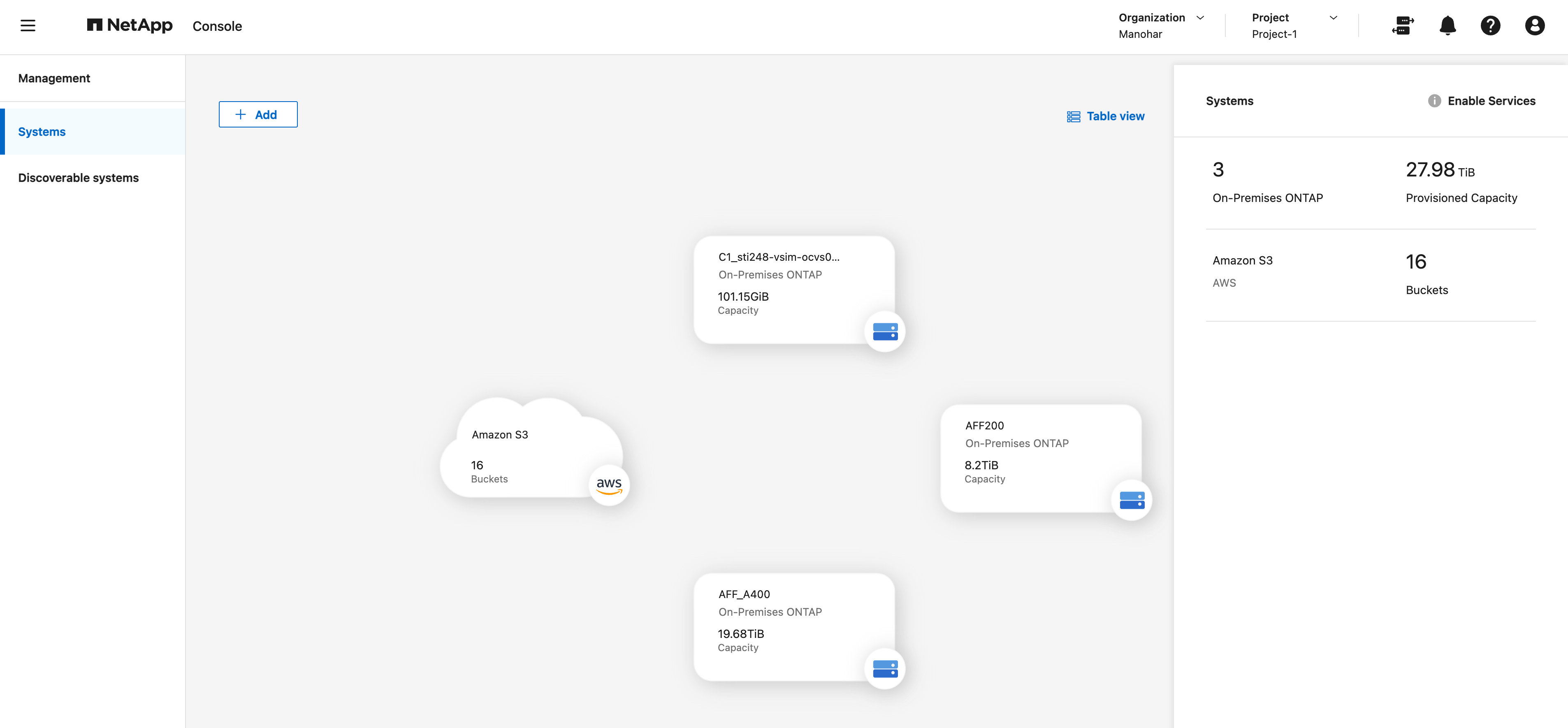Click the Project-1 project name
This screenshot has height=728, width=1568.
pyautogui.click(x=1274, y=34)
